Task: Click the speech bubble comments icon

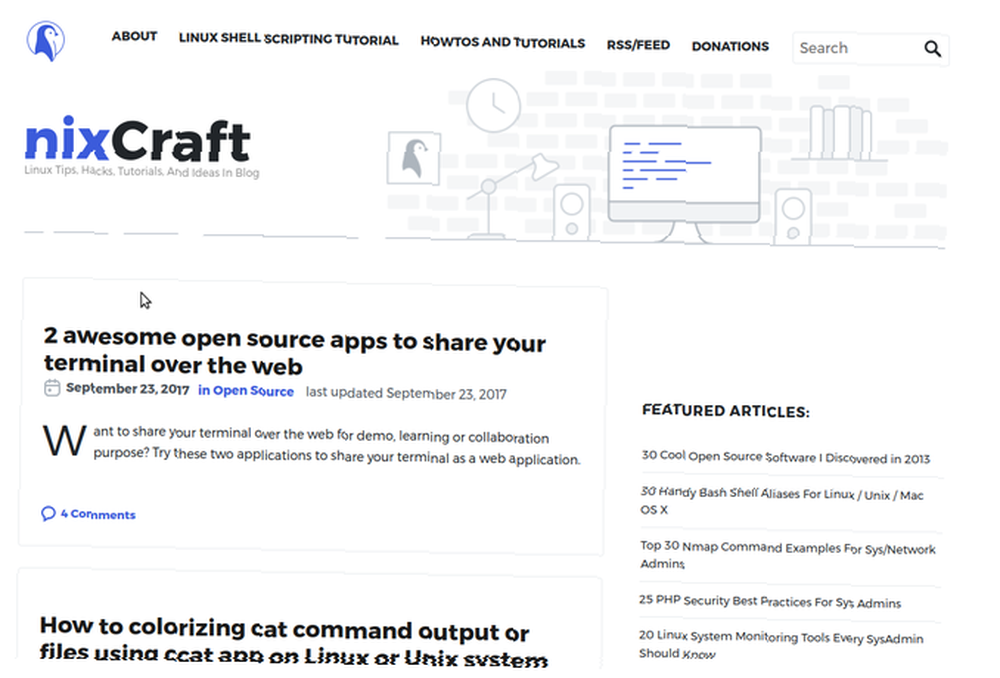Action: [x=48, y=513]
